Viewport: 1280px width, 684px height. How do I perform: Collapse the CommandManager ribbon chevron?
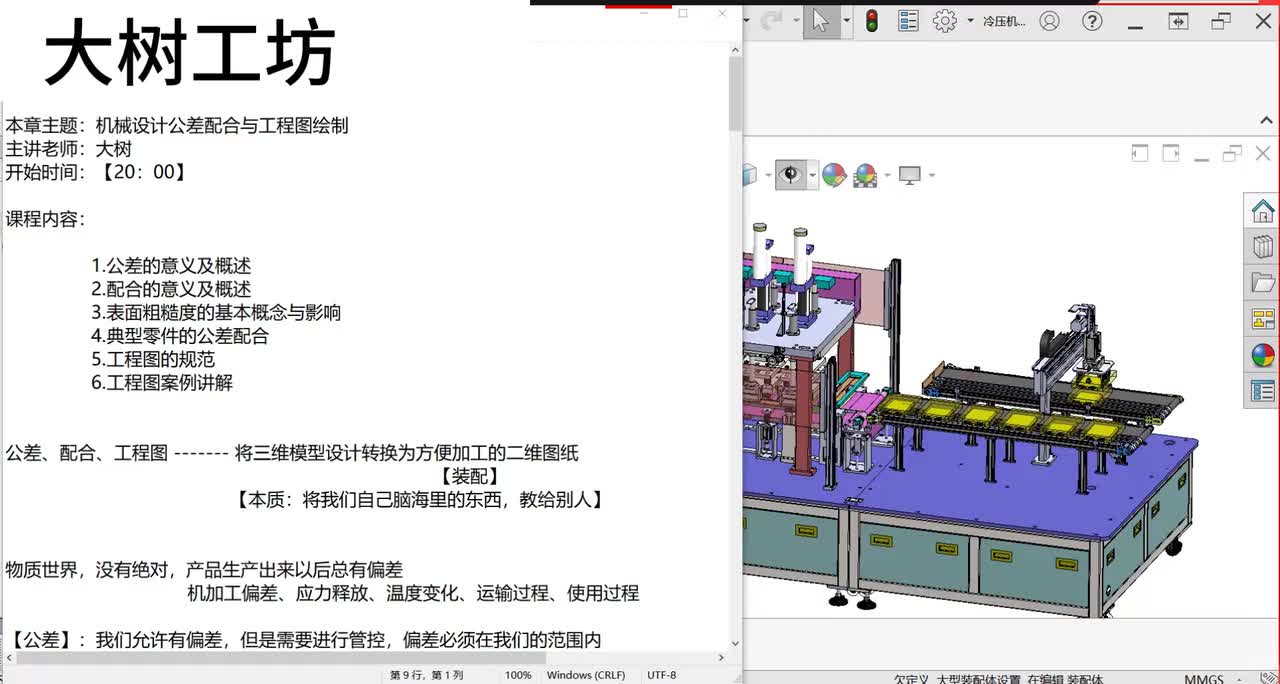point(1265,121)
